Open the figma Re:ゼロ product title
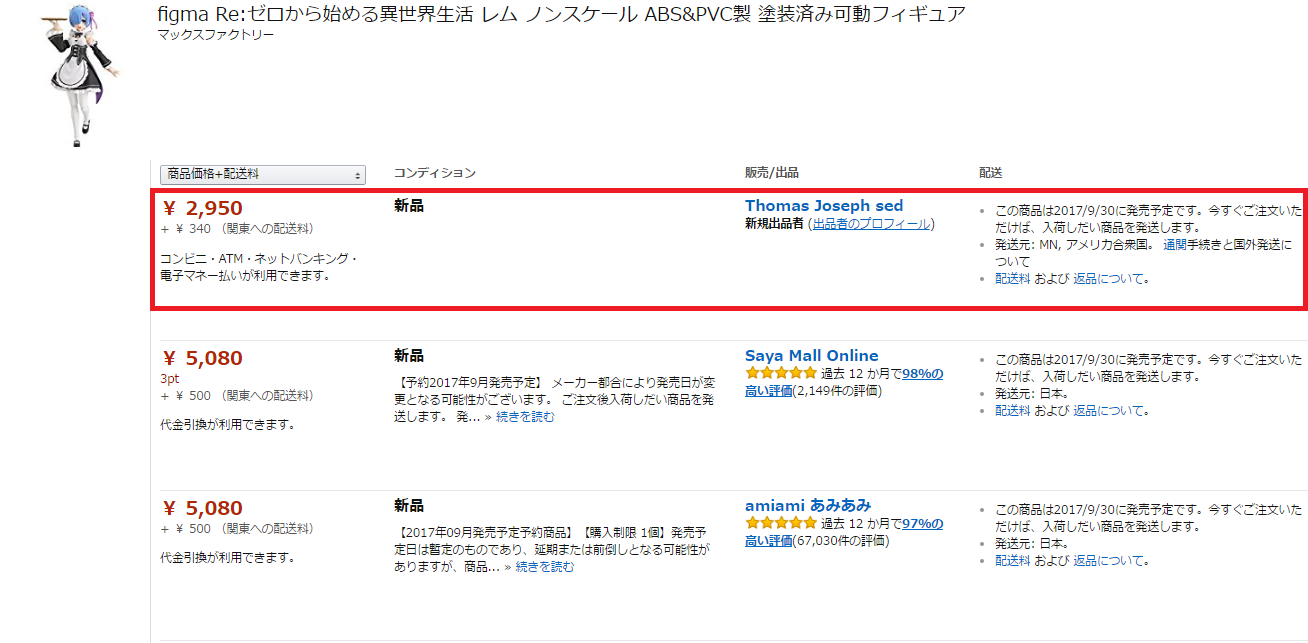This screenshot has height=643, width=1308. pos(561,15)
